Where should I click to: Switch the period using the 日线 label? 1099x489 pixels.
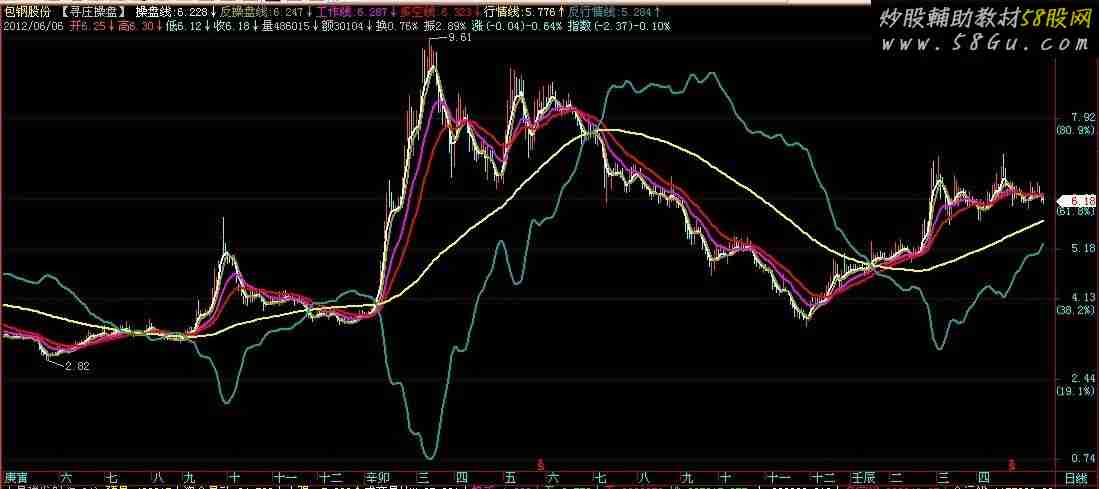pyautogui.click(x=1077, y=478)
